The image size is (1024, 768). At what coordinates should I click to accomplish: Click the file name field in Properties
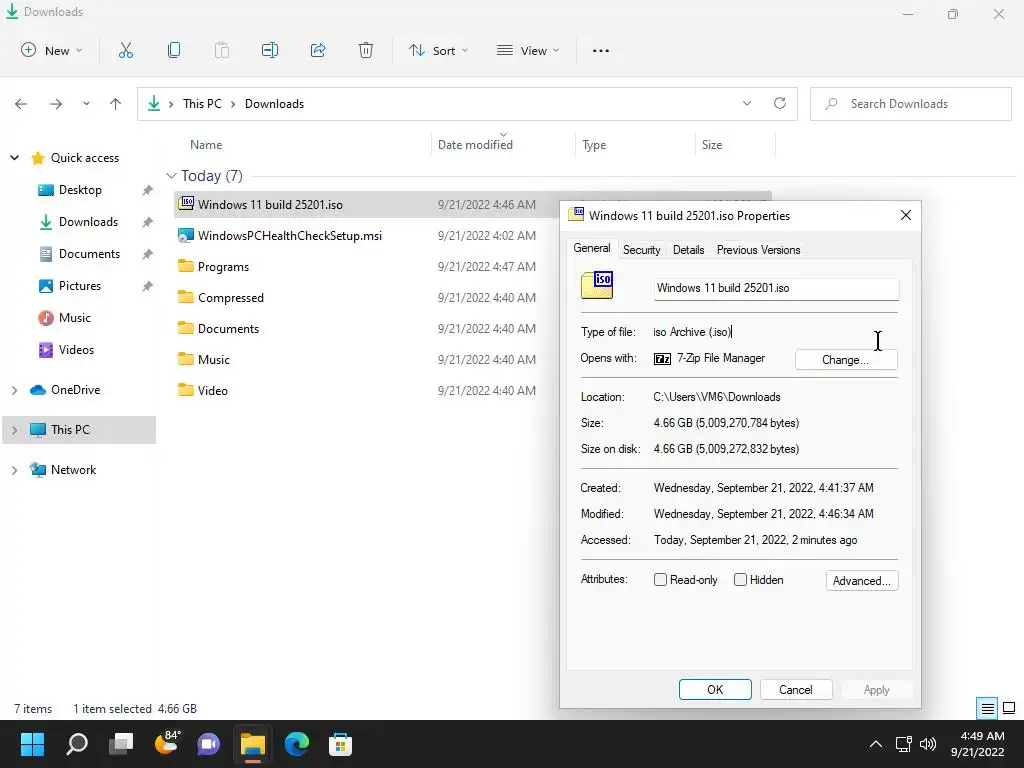coord(776,289)
